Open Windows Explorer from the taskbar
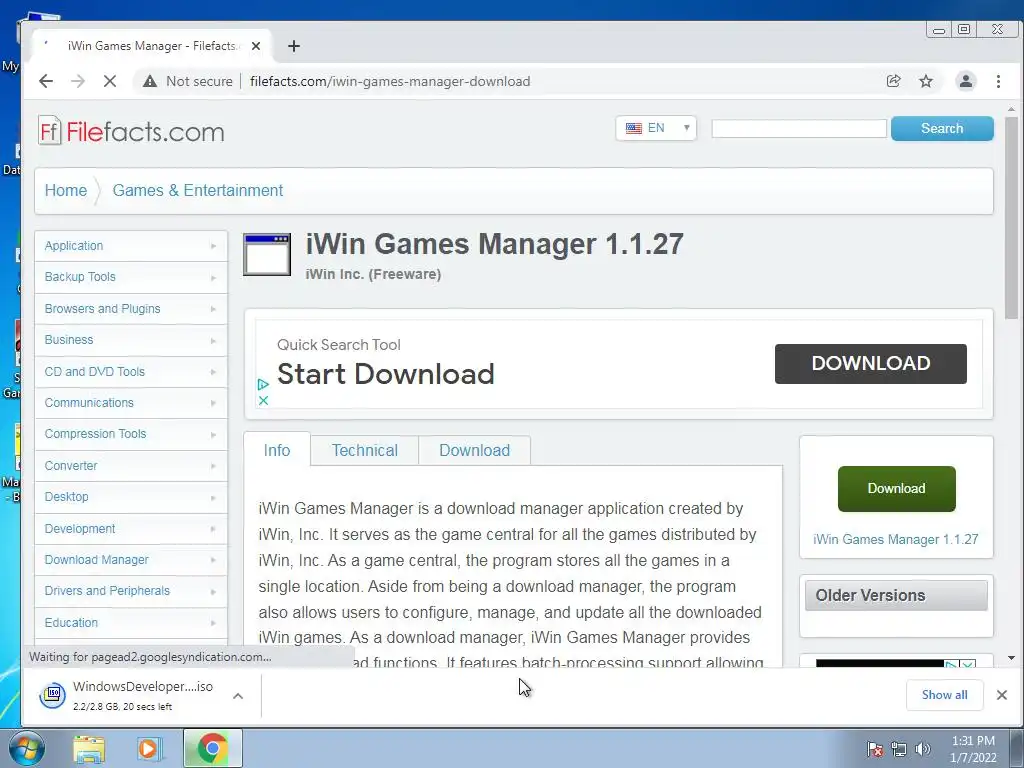Screen dimensions: 1024x768 (89, 748)
